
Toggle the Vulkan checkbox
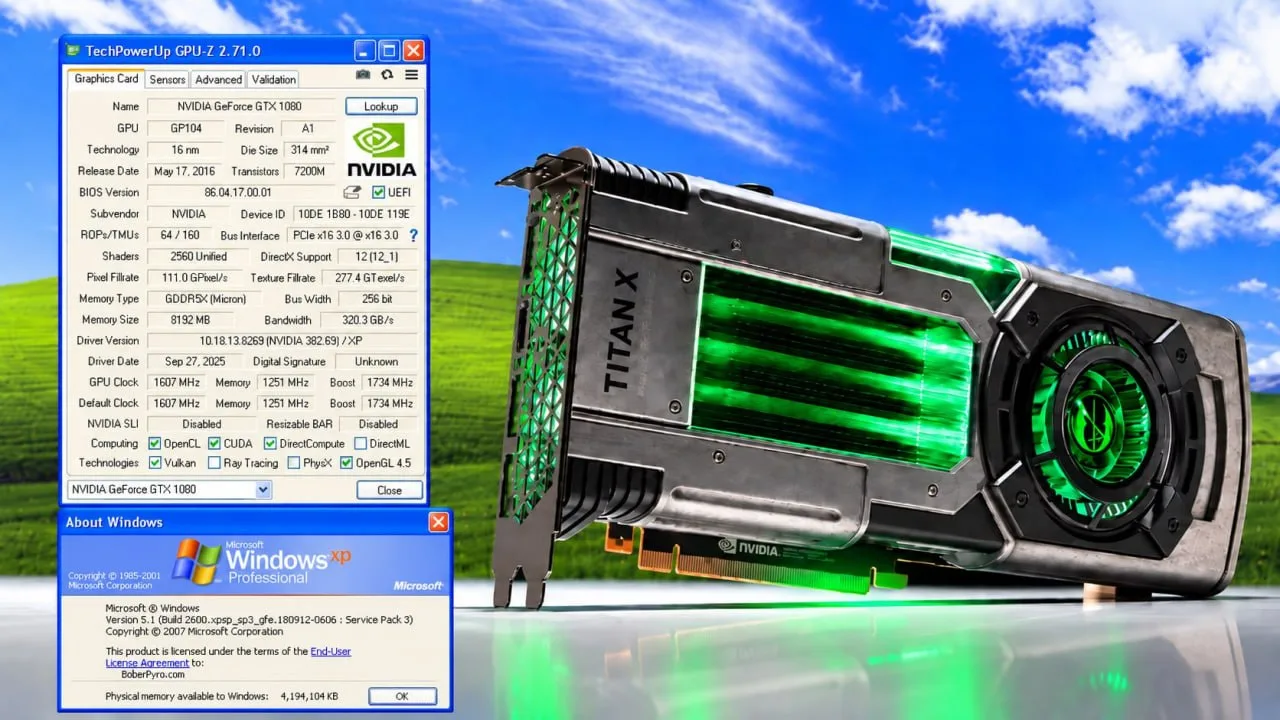click(x=155, y=463)
